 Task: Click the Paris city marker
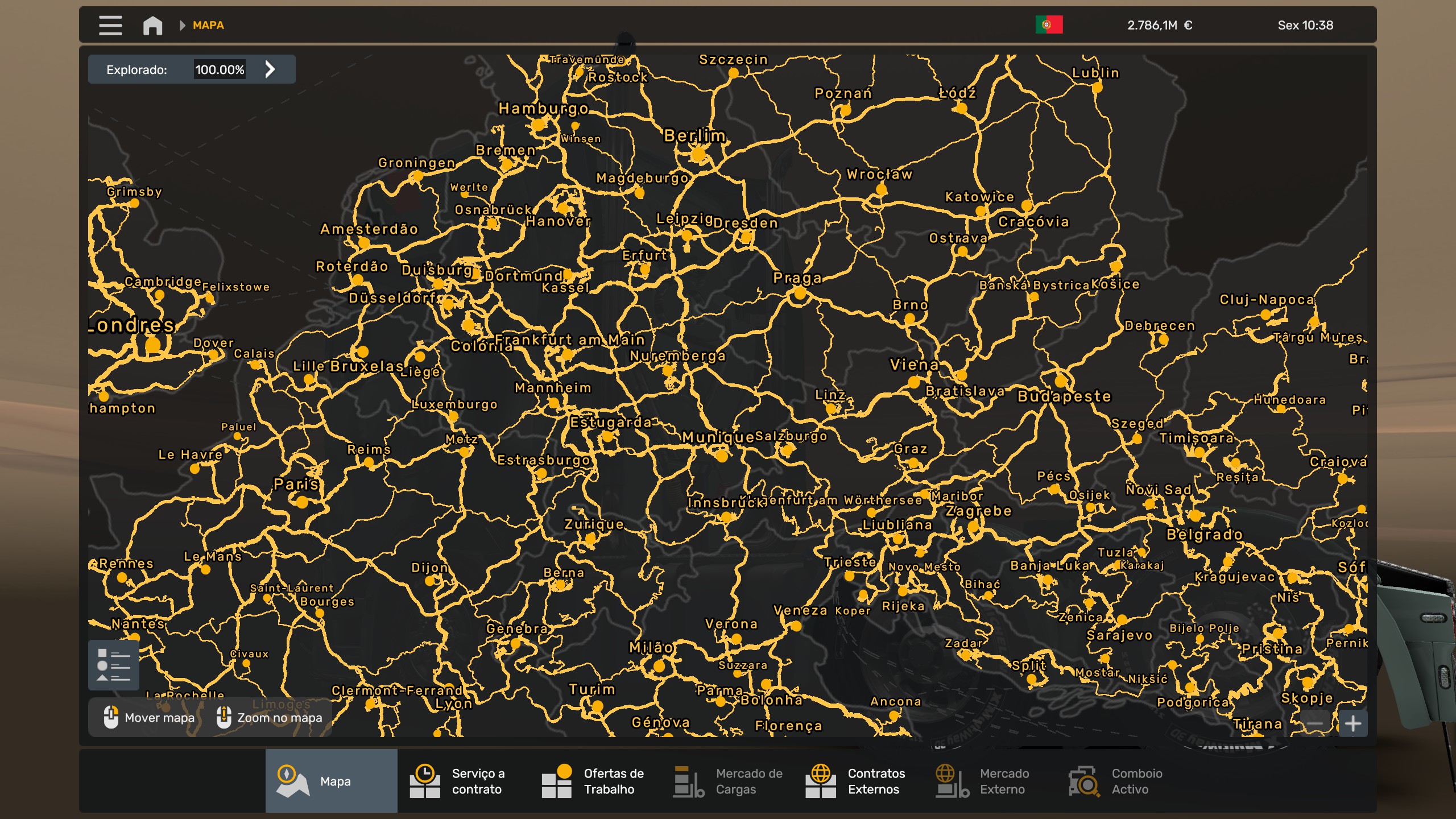(x=302, y=502)
